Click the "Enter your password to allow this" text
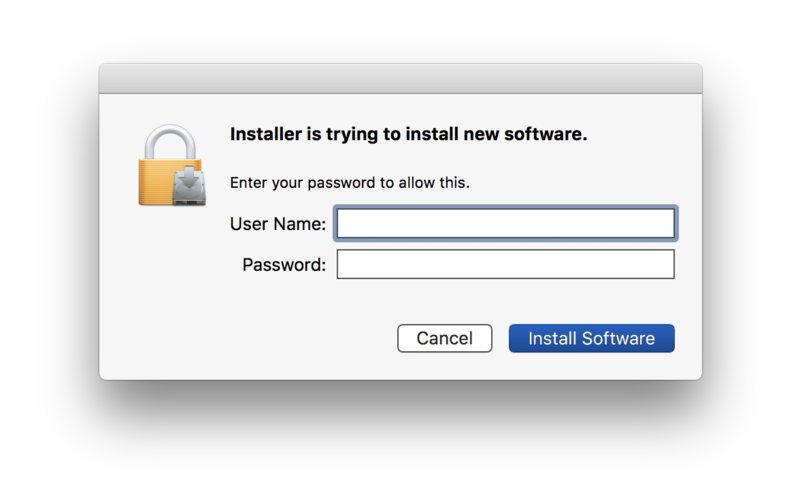This screenshot has height=501, width=800. 349,183
